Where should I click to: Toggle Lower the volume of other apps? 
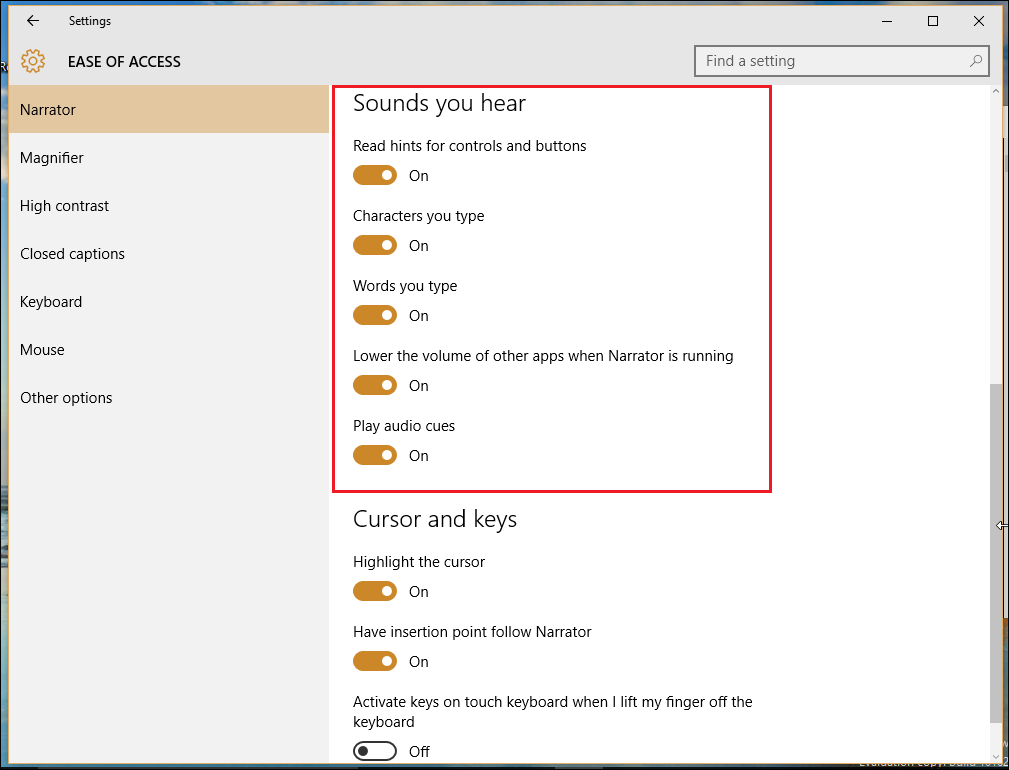pos(375,385)
